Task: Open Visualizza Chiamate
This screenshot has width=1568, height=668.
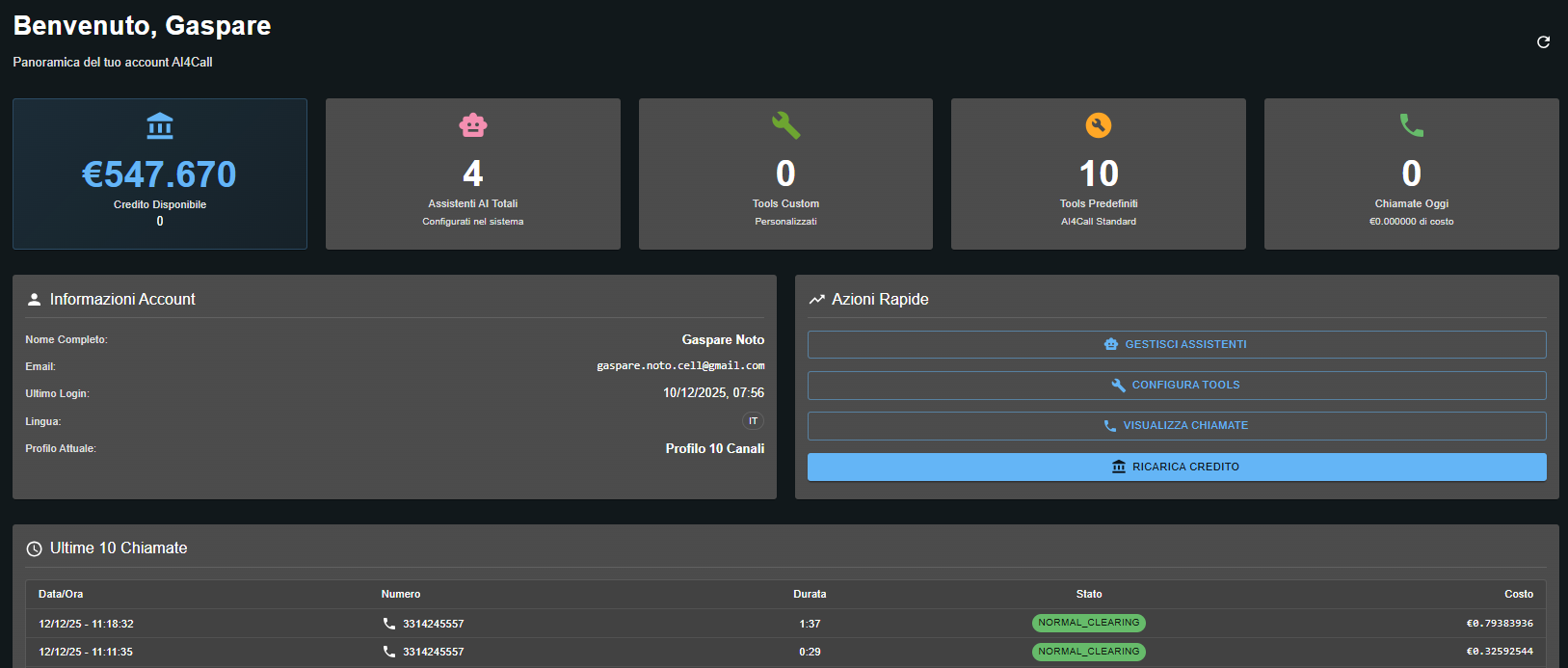Action: coord(1177,425)
